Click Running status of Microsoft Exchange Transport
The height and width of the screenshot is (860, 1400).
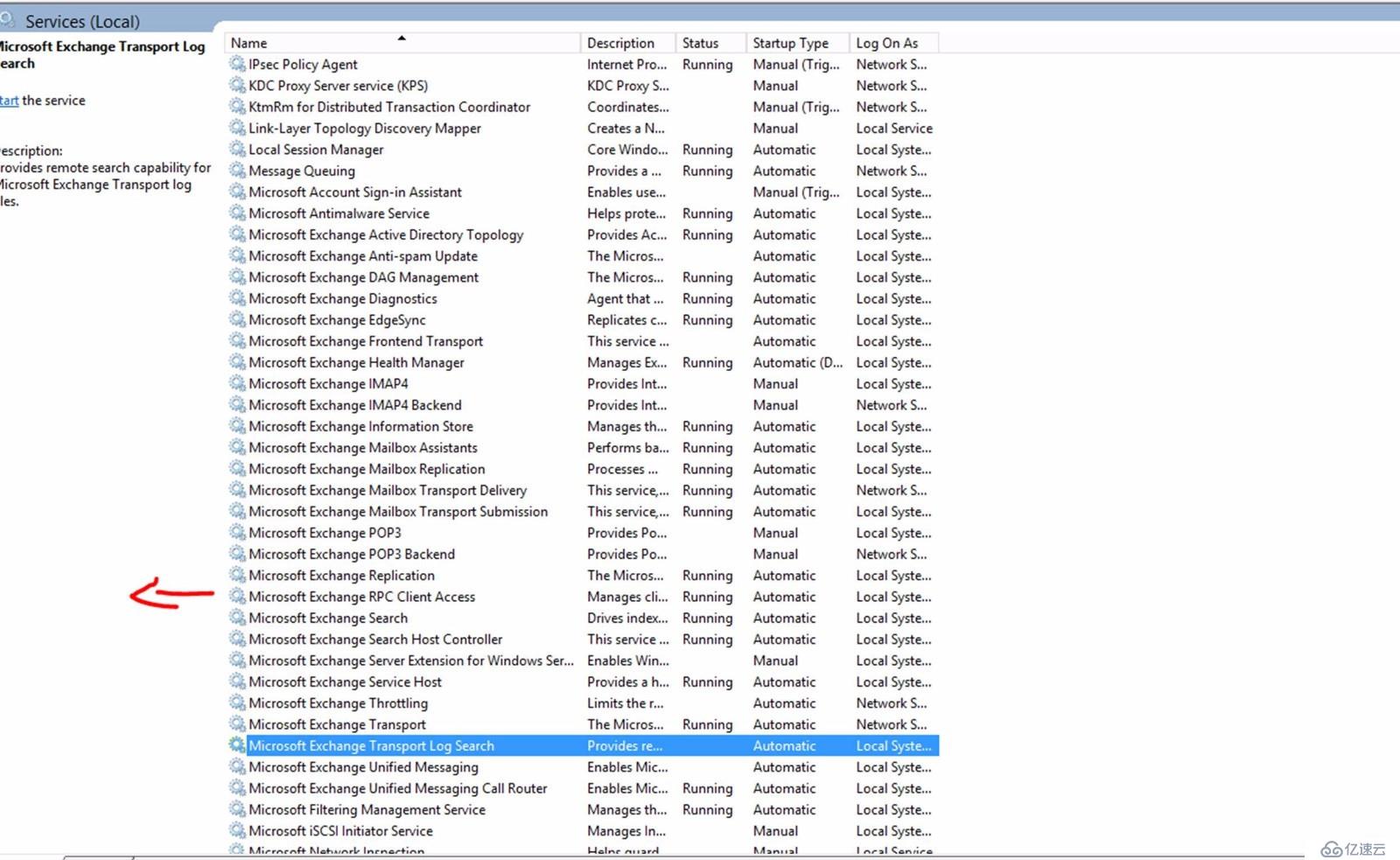pos(708,724)
